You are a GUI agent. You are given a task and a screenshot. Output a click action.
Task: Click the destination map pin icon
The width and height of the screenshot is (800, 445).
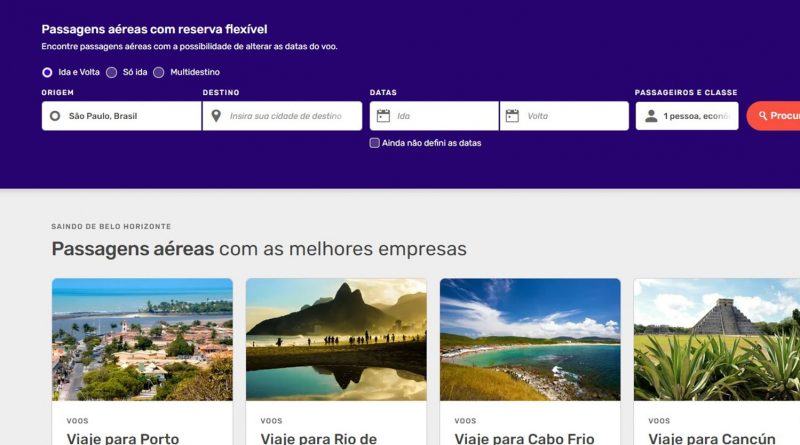point(216,116)
